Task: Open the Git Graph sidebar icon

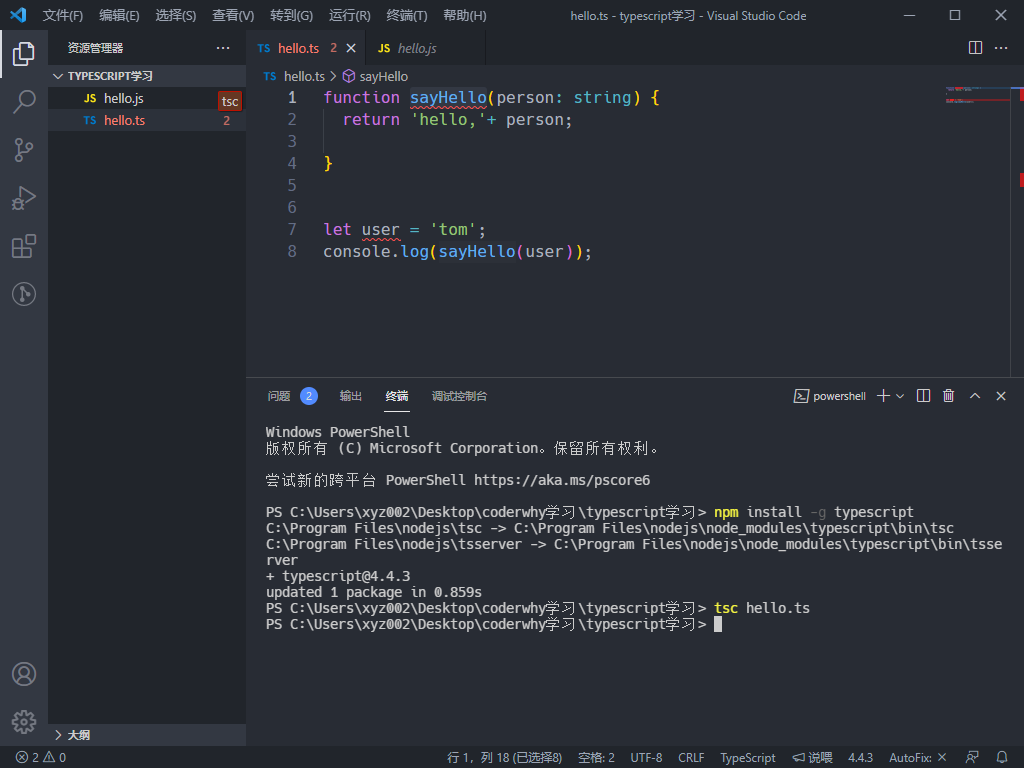Action: 24,294
